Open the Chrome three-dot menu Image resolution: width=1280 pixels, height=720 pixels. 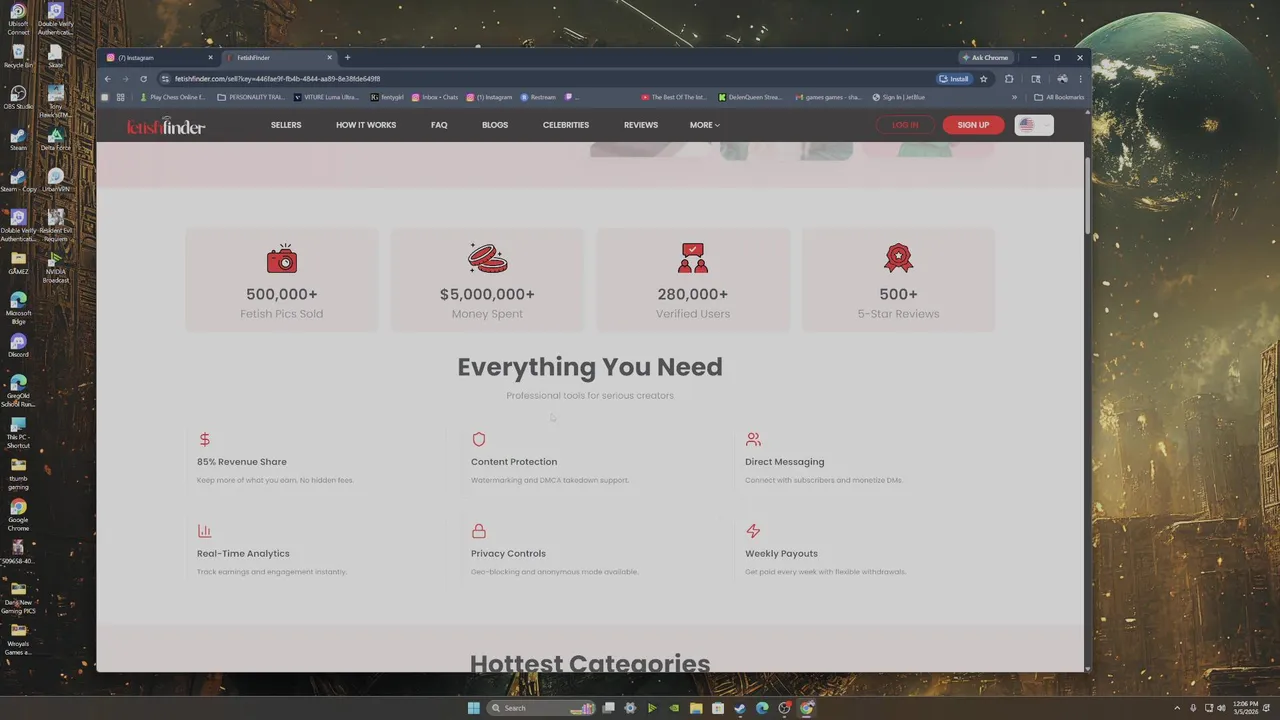pyautogui.click(x=1080, y=79)
